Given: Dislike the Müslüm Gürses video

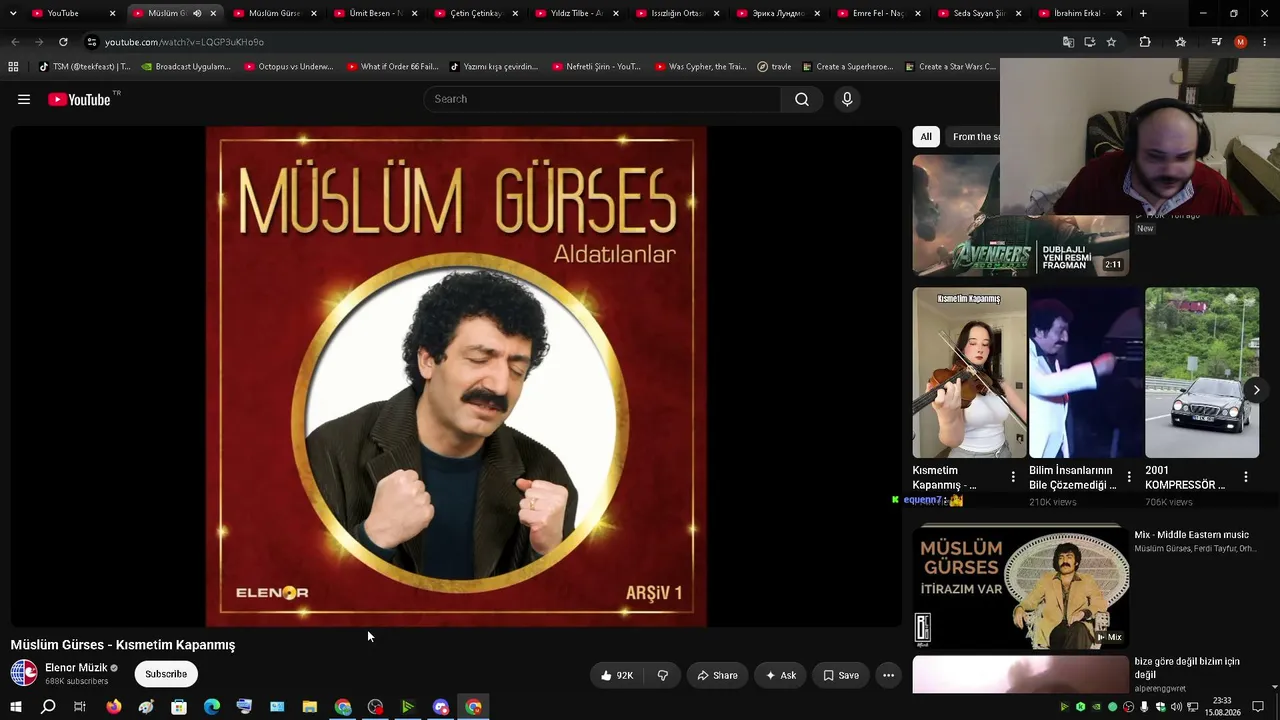Looking at the screenshot, I should [662, 675].
